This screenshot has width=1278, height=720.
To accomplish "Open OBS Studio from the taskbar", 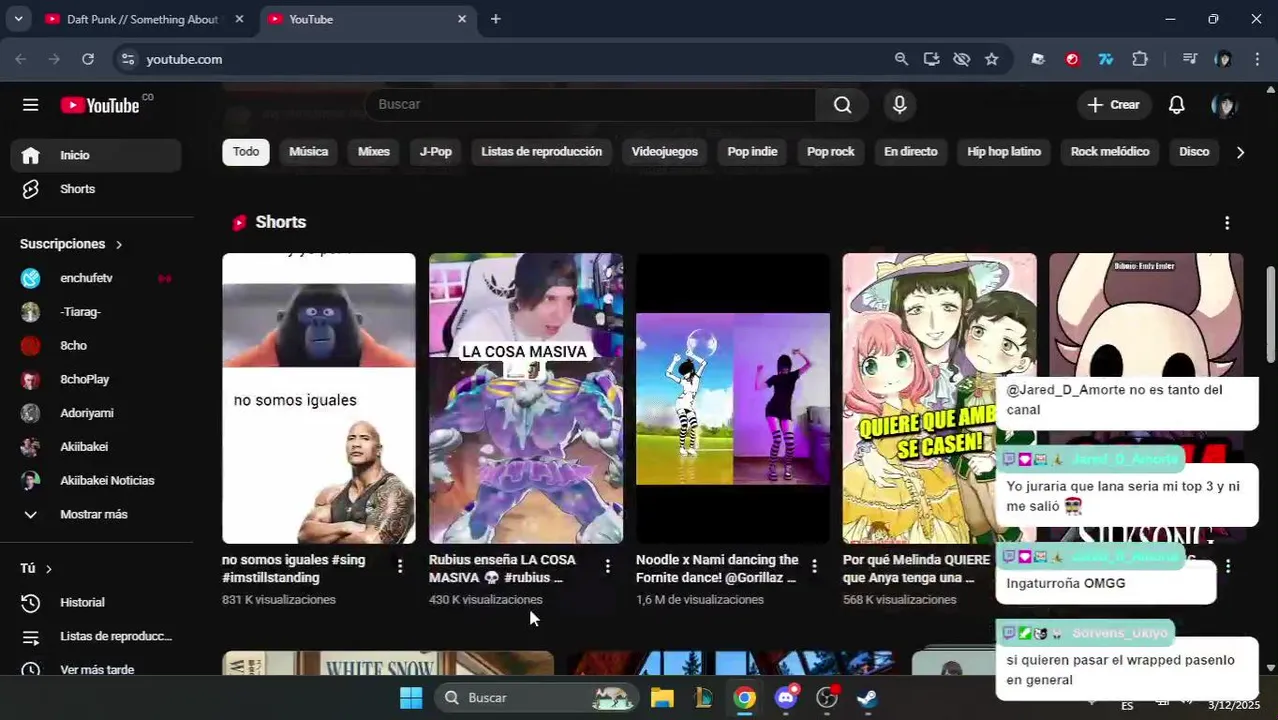I will point(827,698).
